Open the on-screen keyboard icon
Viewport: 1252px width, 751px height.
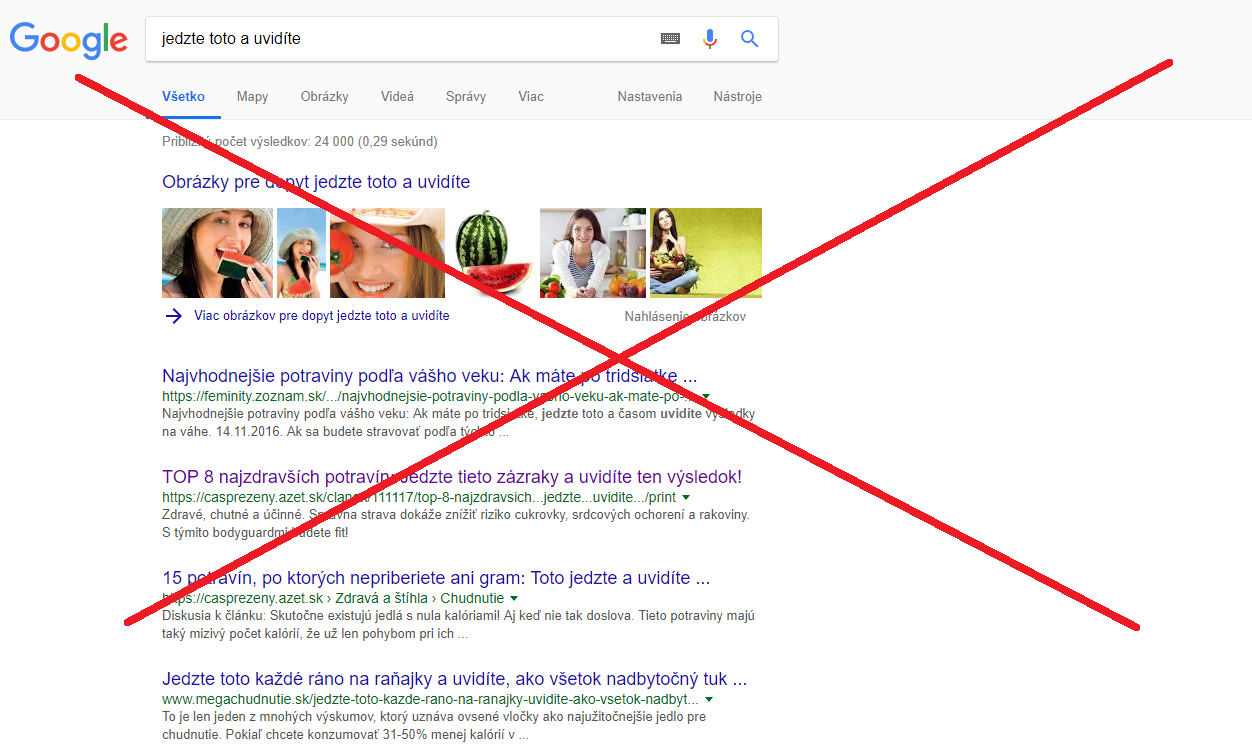[x=671, y=39]
